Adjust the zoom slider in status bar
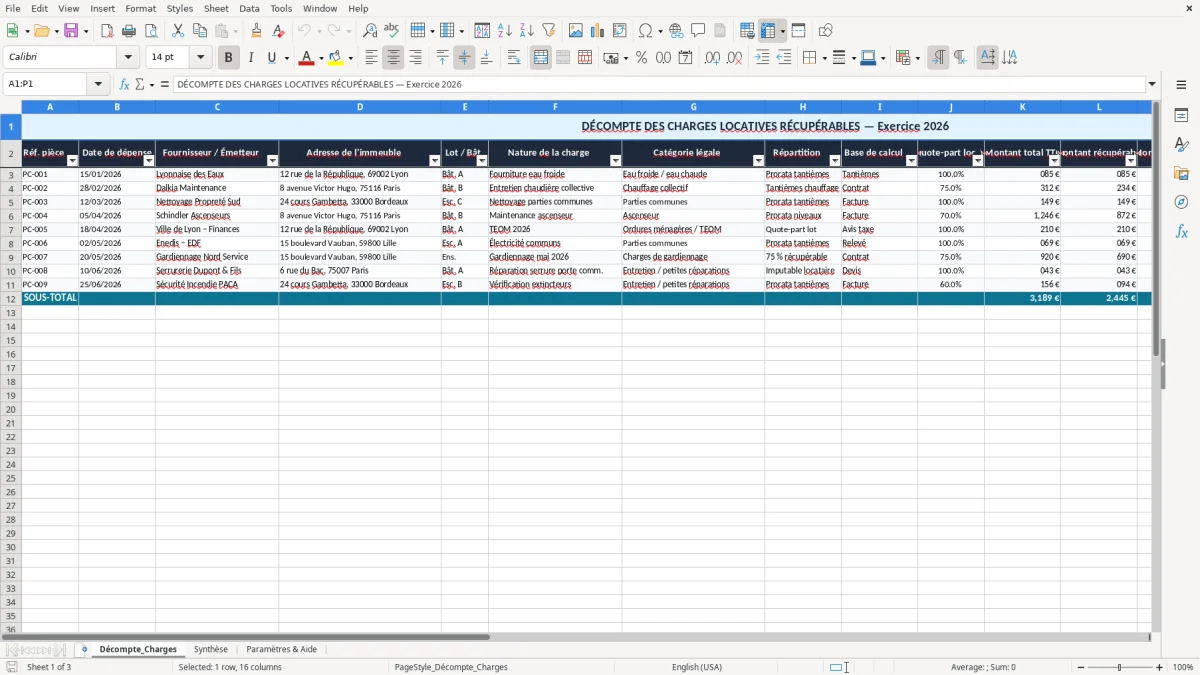 pyautogui.click(x=1119, y=667)
